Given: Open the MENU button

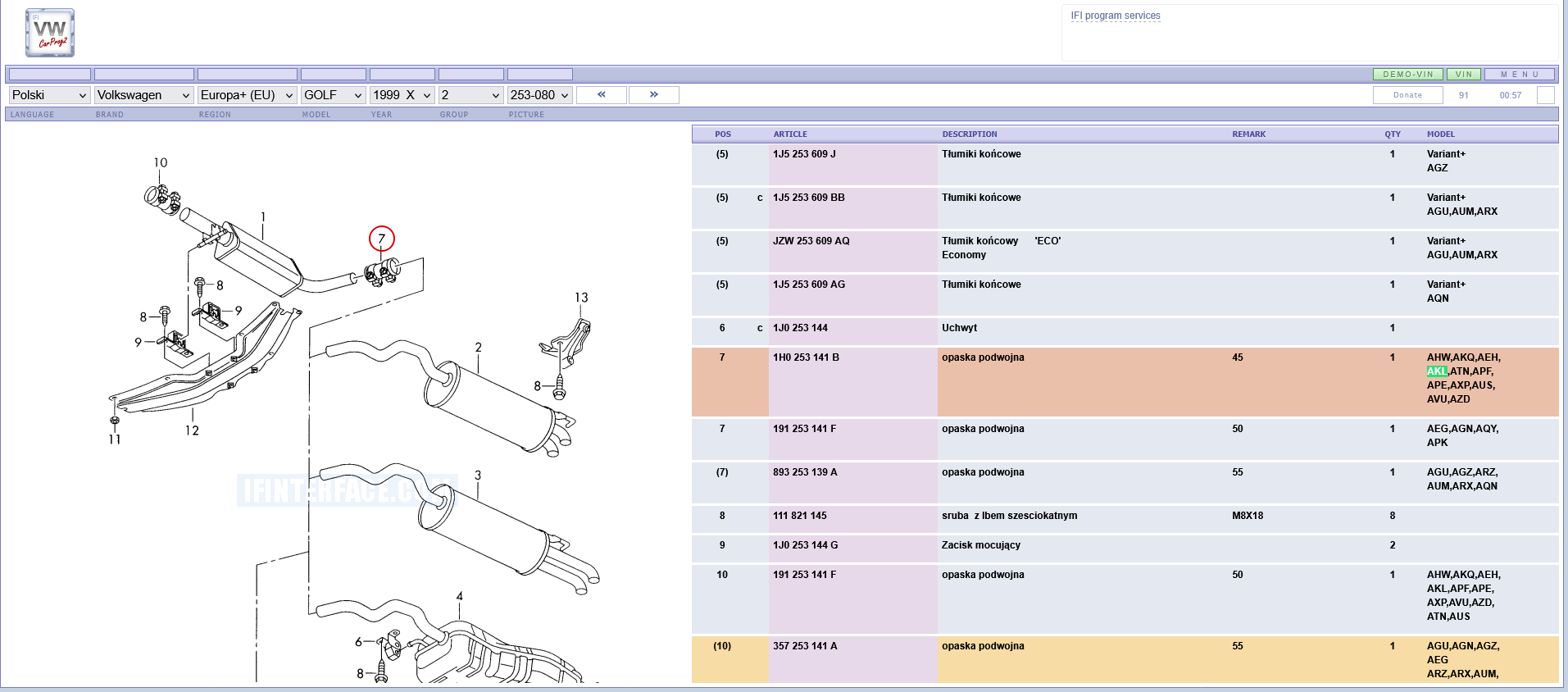Looking at the screenshot, I should click(x=1520, y=74).
